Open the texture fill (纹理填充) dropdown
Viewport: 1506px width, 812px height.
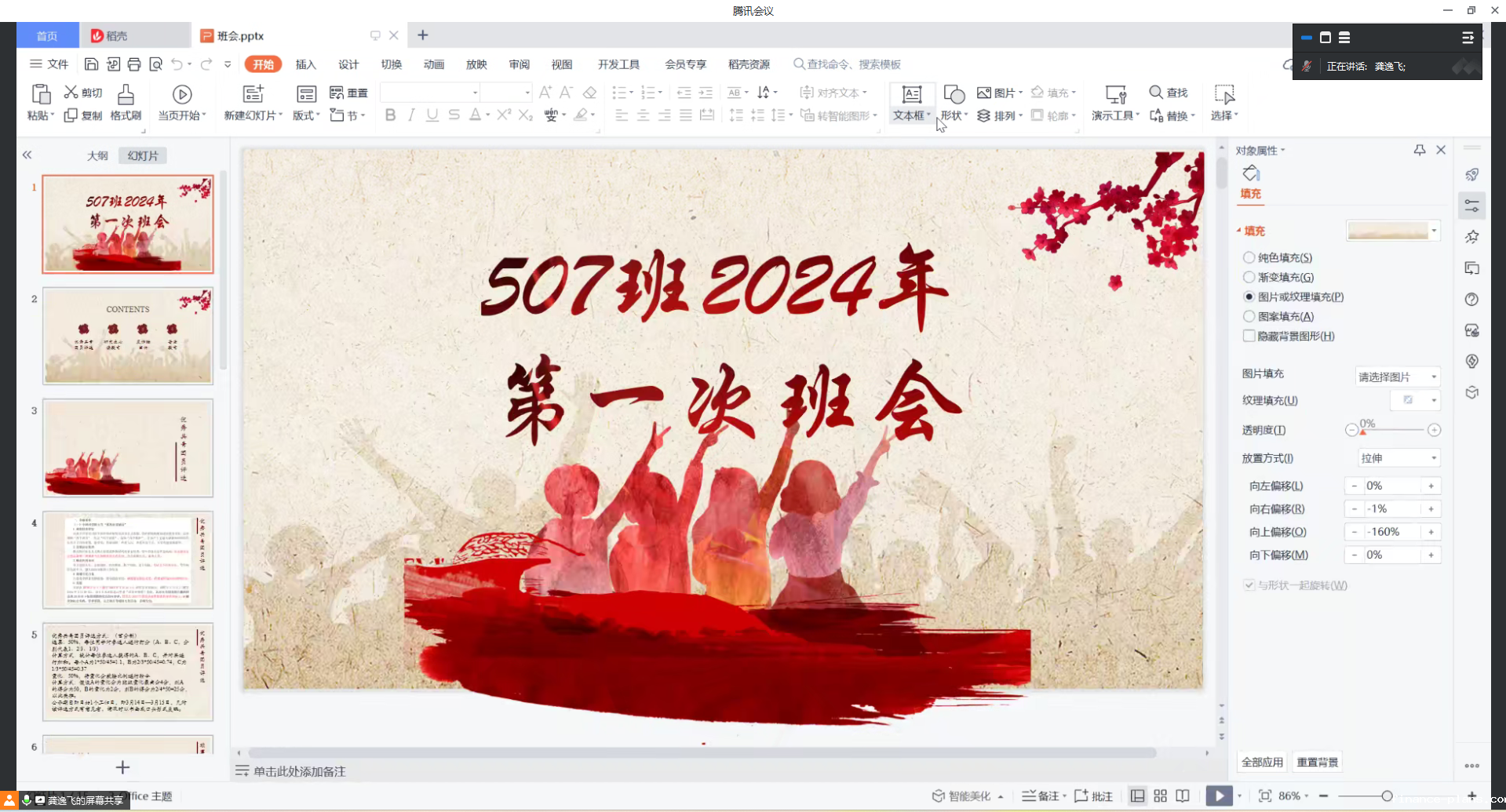[1415, 400]
